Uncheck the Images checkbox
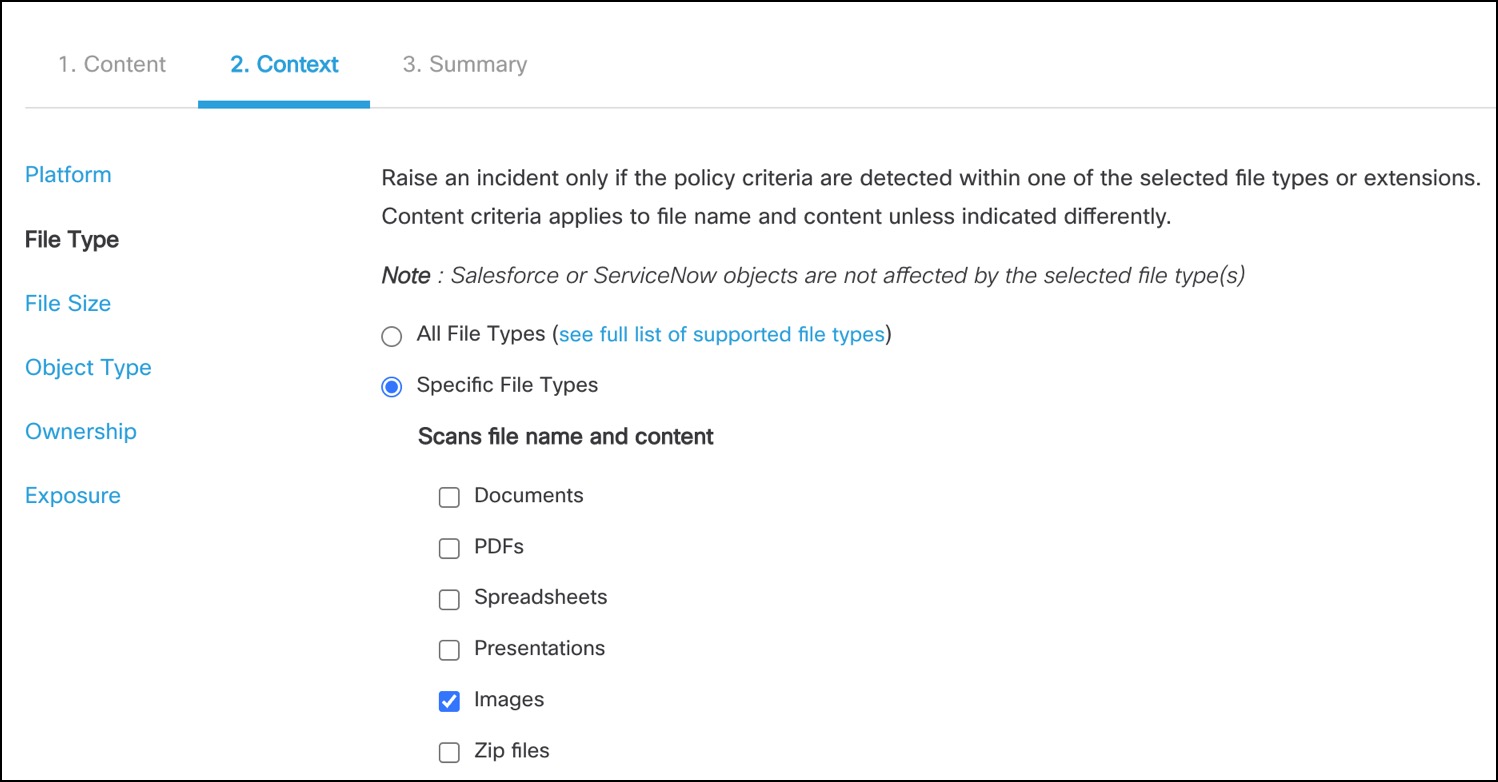The image size is (1498, 782). pyautogui.click(x=450, y=701)
